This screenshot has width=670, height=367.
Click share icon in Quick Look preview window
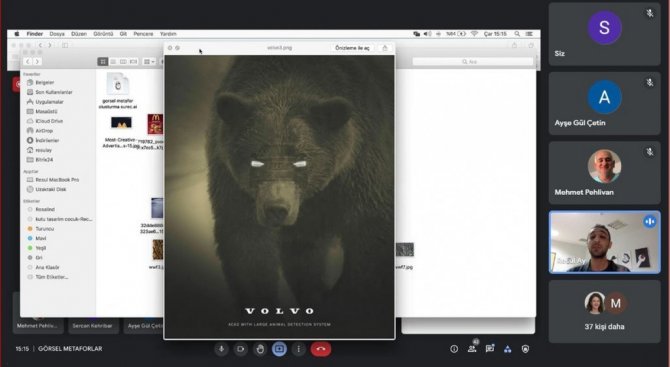point(385,48)
